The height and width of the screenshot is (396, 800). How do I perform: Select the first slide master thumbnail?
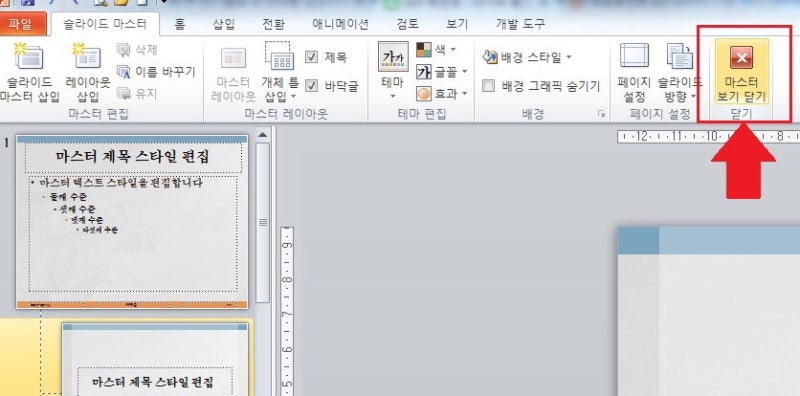pos(132,221)
